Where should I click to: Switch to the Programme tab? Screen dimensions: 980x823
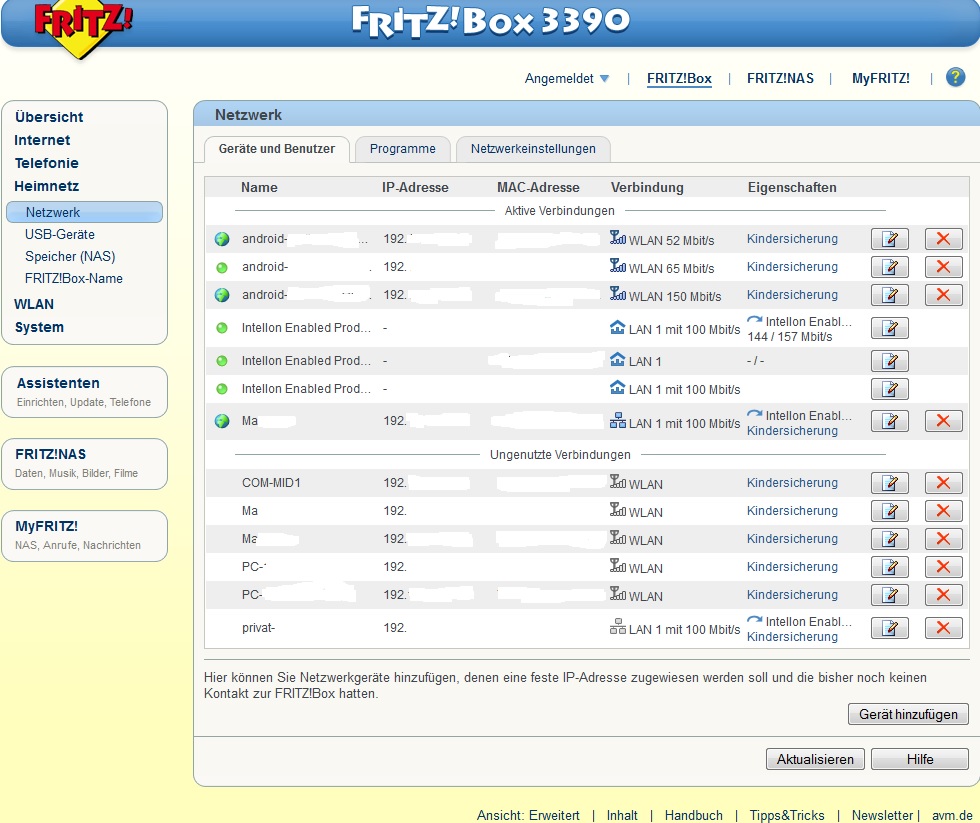coord(402,149)
